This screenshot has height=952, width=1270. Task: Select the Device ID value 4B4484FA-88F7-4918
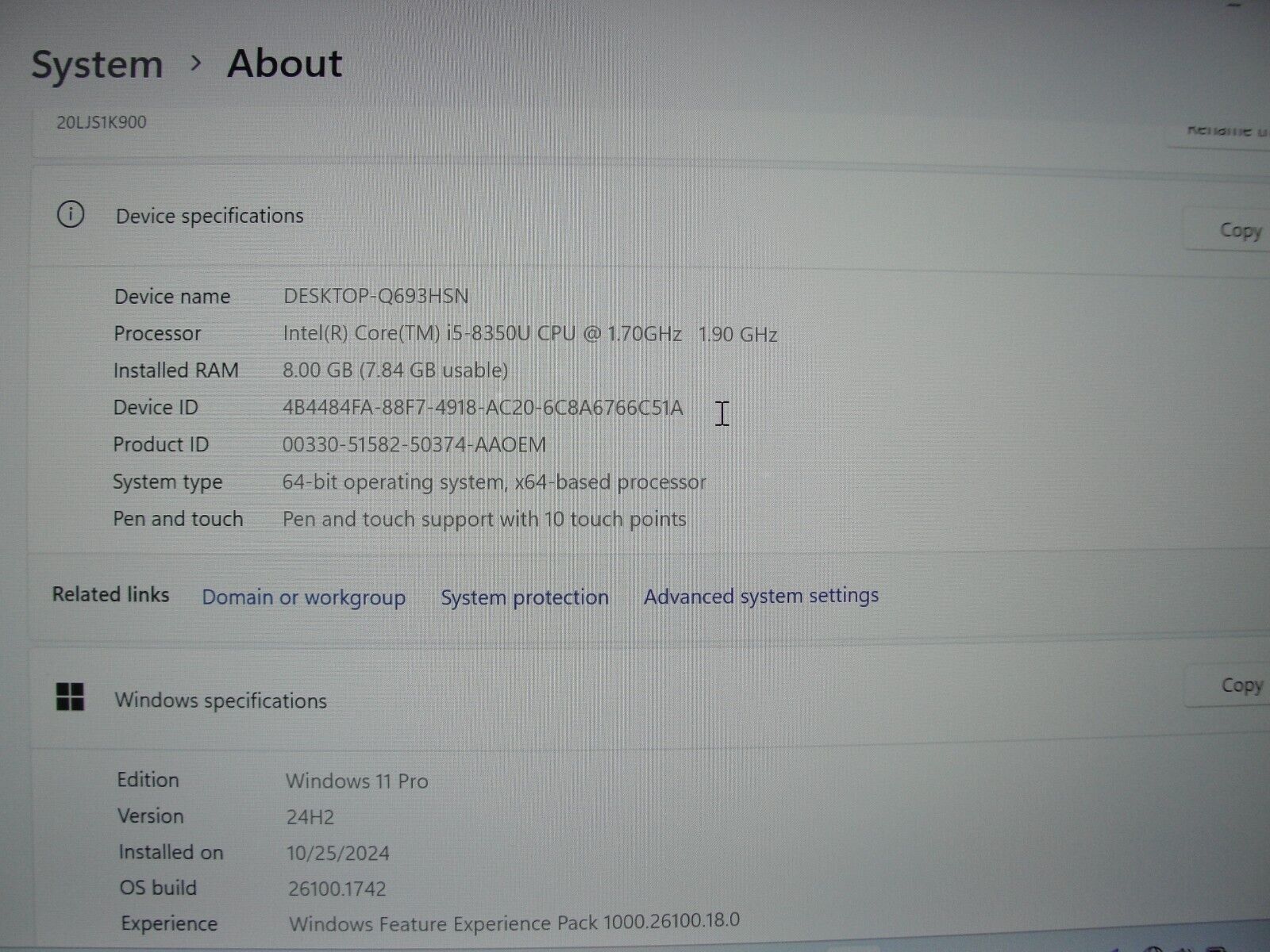483,408
